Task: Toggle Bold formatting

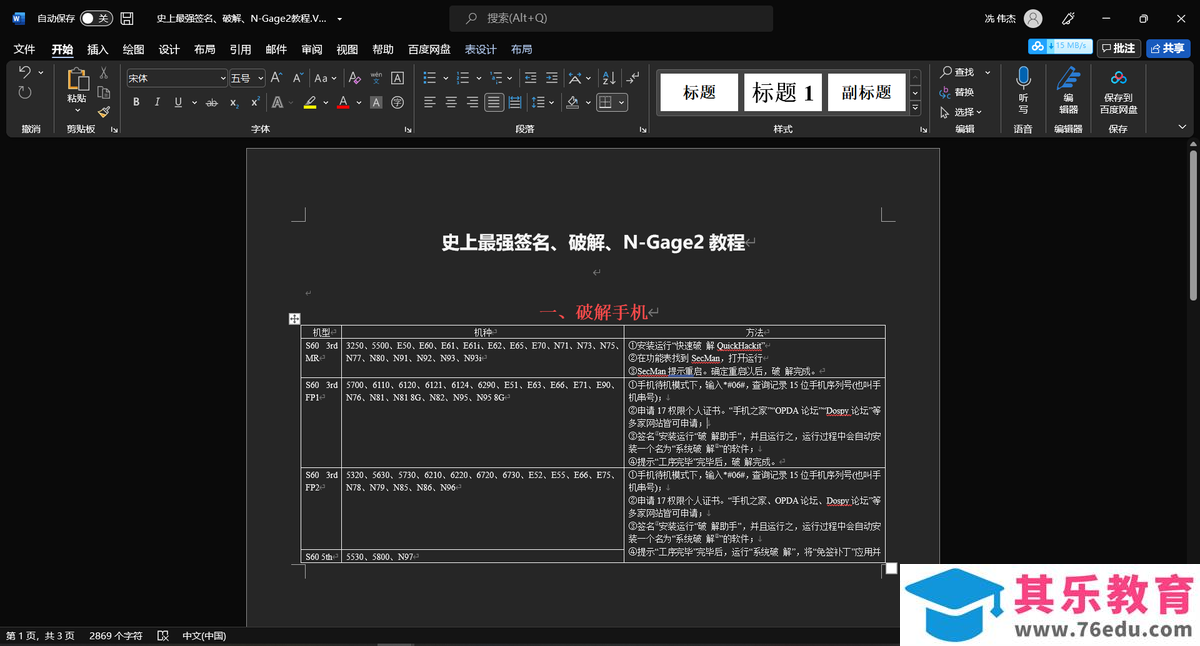Action: coord(136,102)
